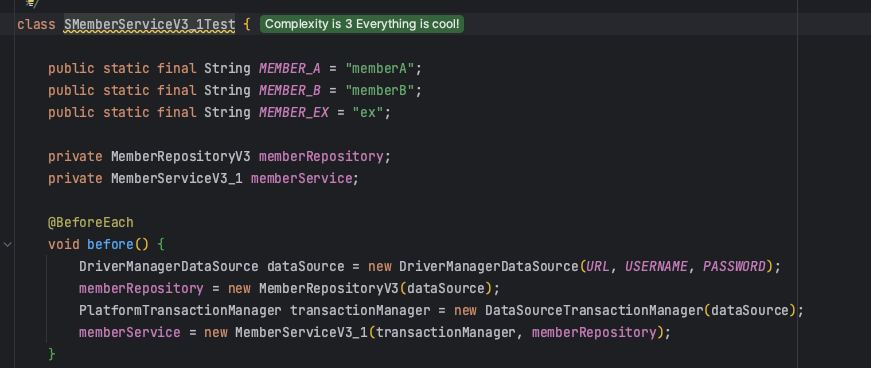The height and width of the screenshot is (368, 871).
Task: Click the URL constant argument
Action: coord(598,266)
